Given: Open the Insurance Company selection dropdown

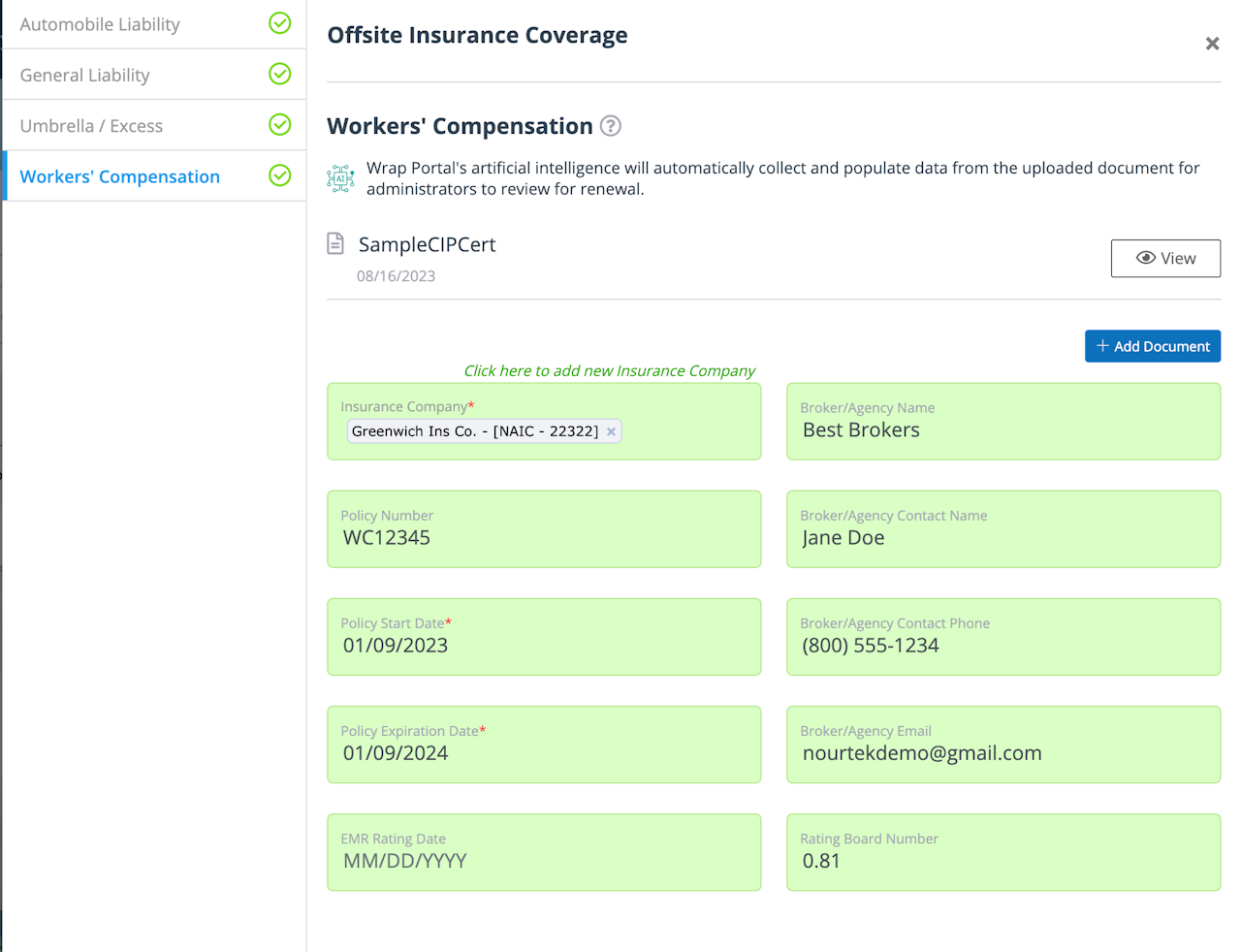Looking at the screenshot, I should tap(688, 431).
